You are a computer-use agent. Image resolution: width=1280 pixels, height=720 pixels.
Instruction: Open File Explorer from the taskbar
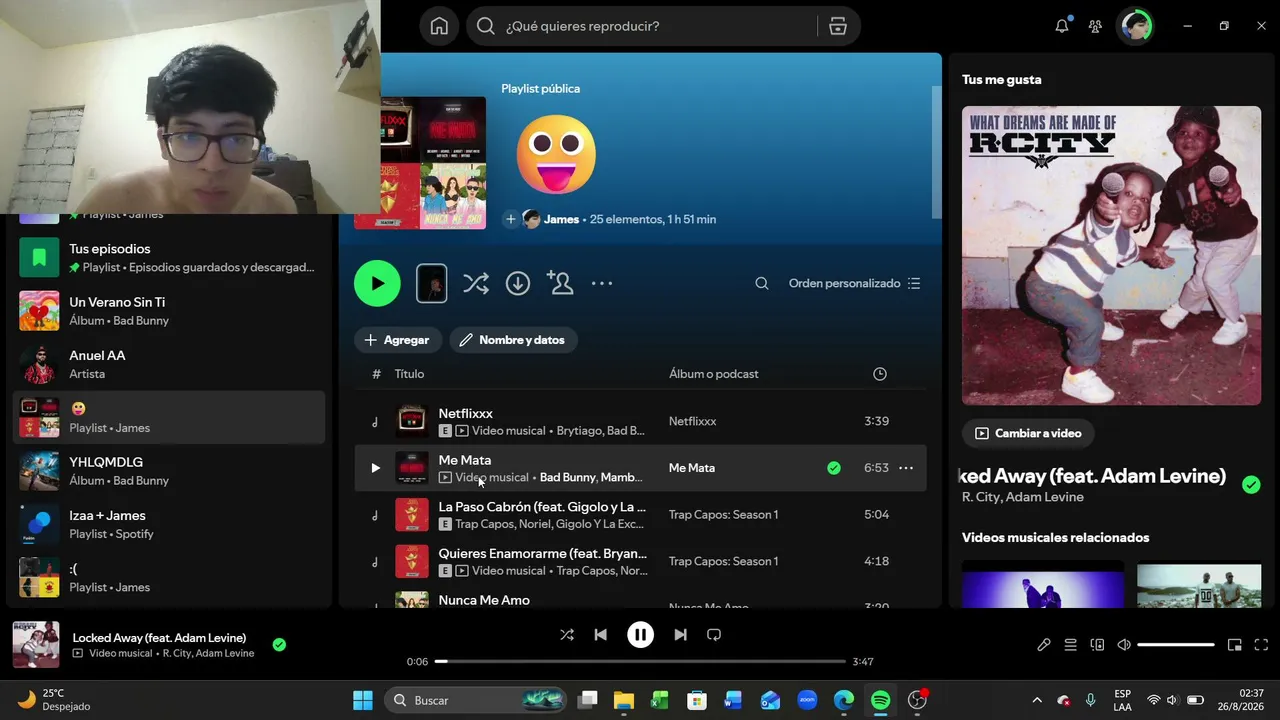click(624, 700)
